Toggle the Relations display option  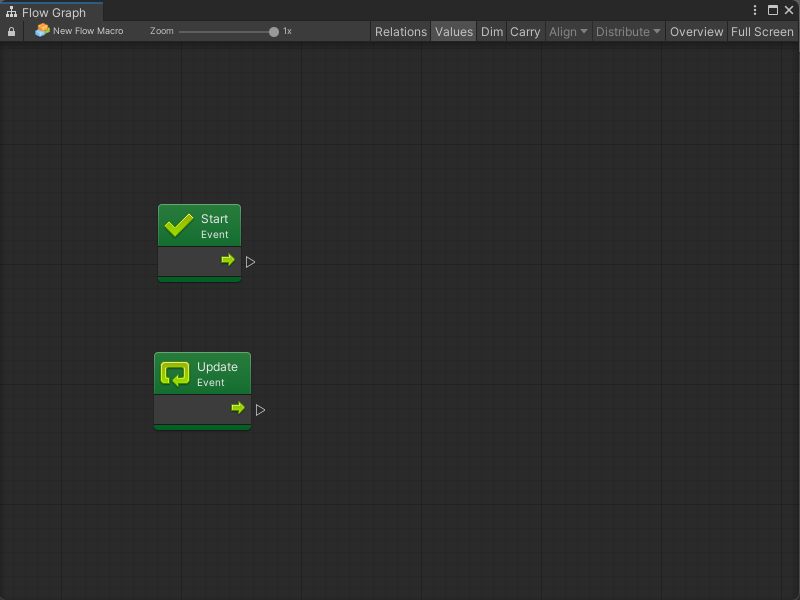tap(400, 32)
